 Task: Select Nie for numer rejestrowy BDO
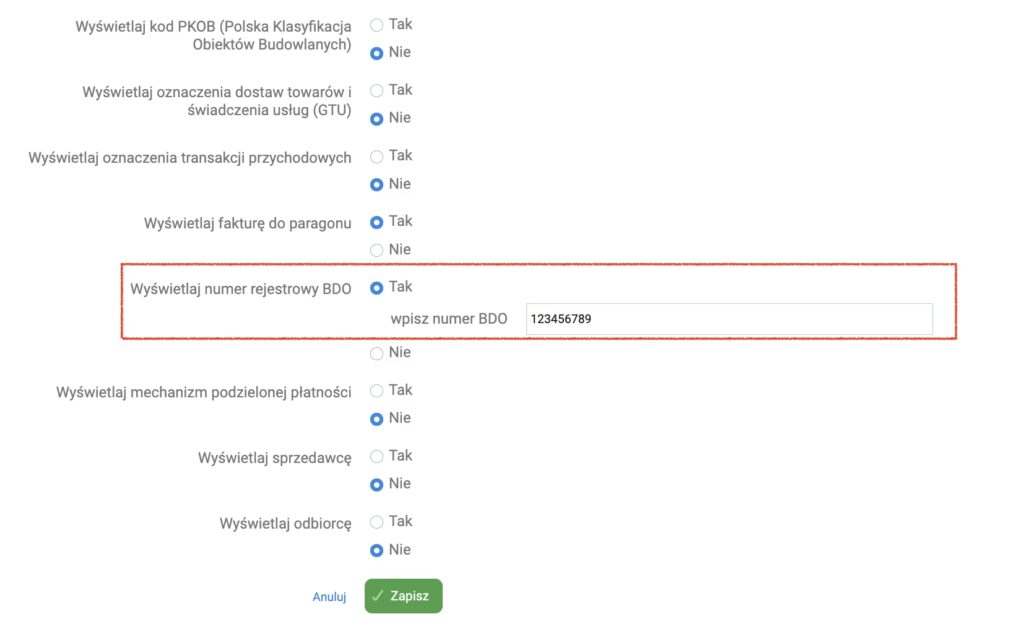(377, 353)
